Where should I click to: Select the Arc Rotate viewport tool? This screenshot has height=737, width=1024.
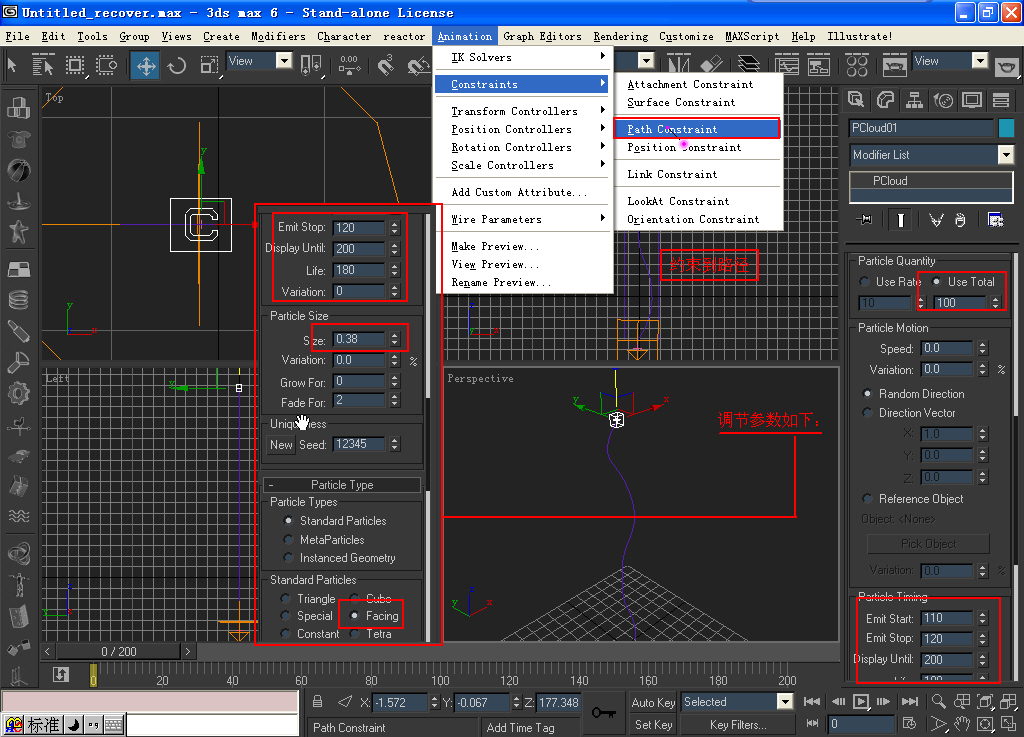click(985, 724)
